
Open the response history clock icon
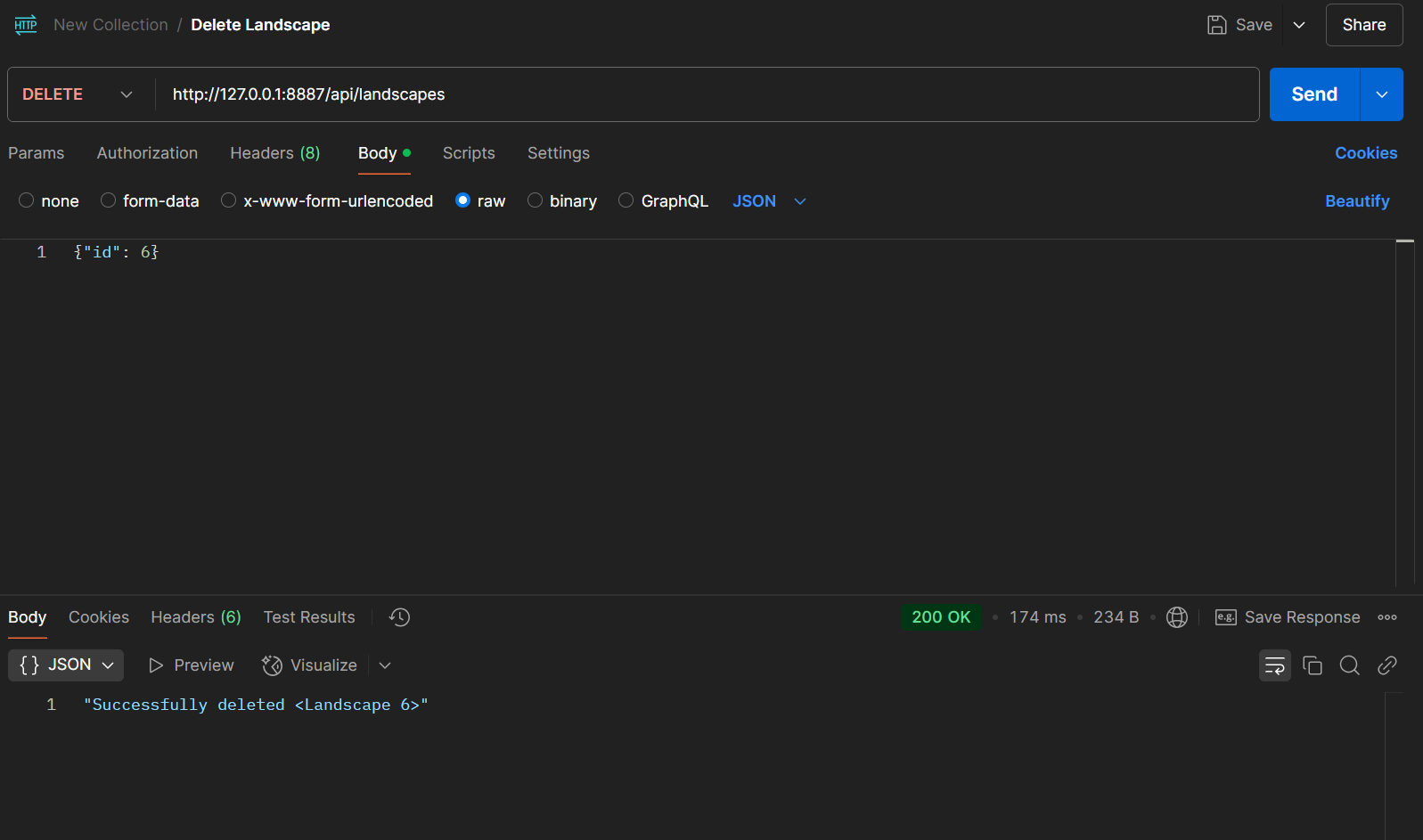coord(399,617)
